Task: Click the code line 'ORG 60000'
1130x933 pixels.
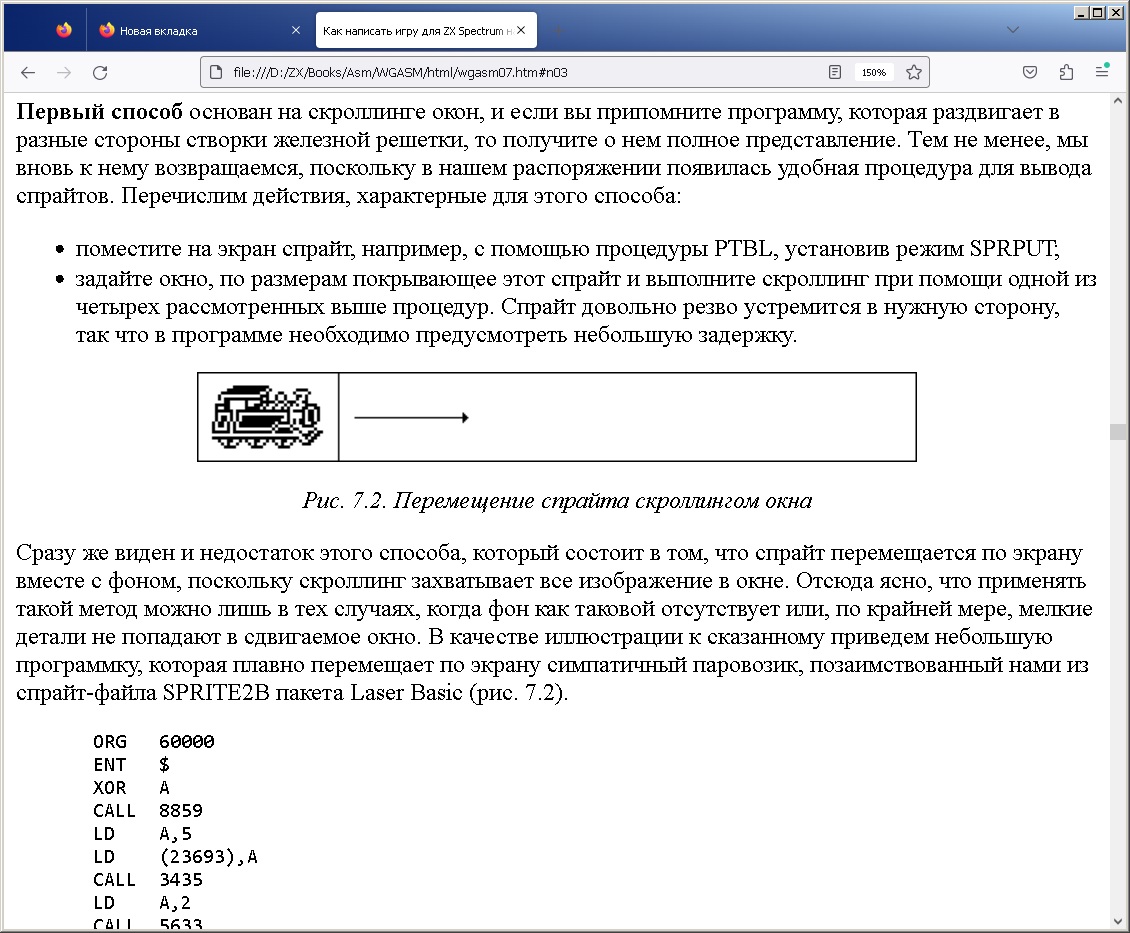Action: click(x=154, y=741)
